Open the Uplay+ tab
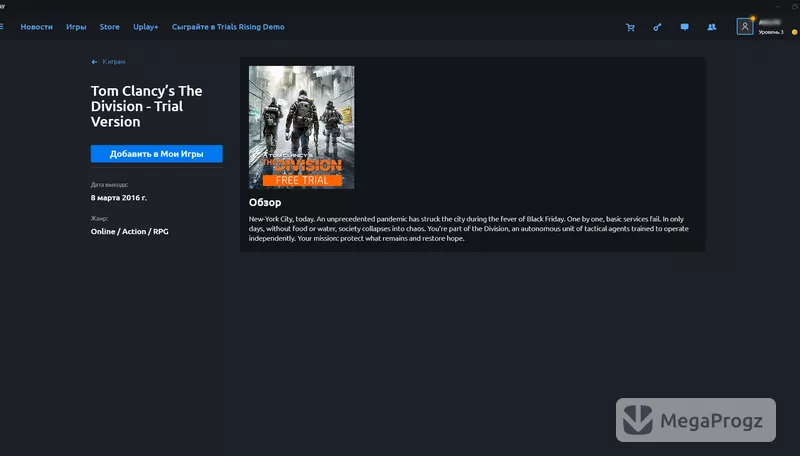This screenshot has width=800, height=456. [145, 27]
